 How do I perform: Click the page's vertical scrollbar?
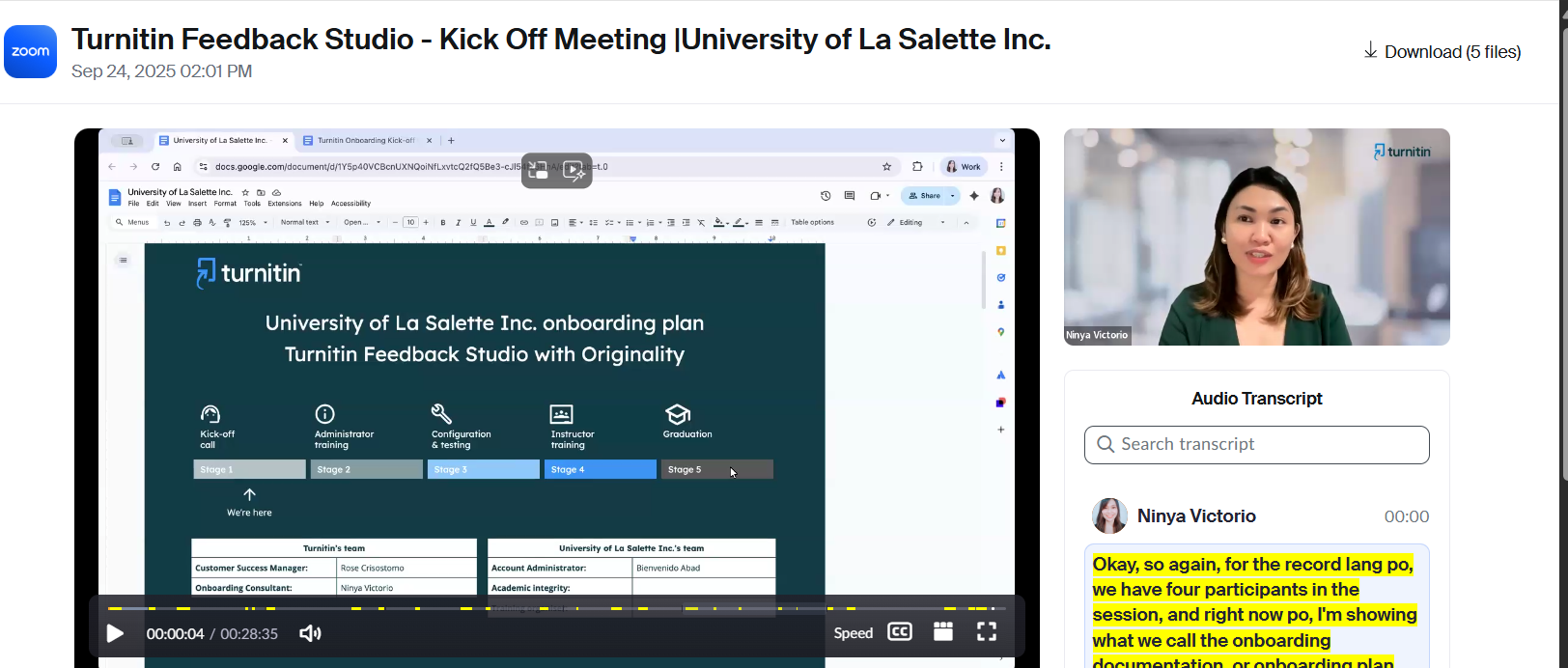point(1562,241)
